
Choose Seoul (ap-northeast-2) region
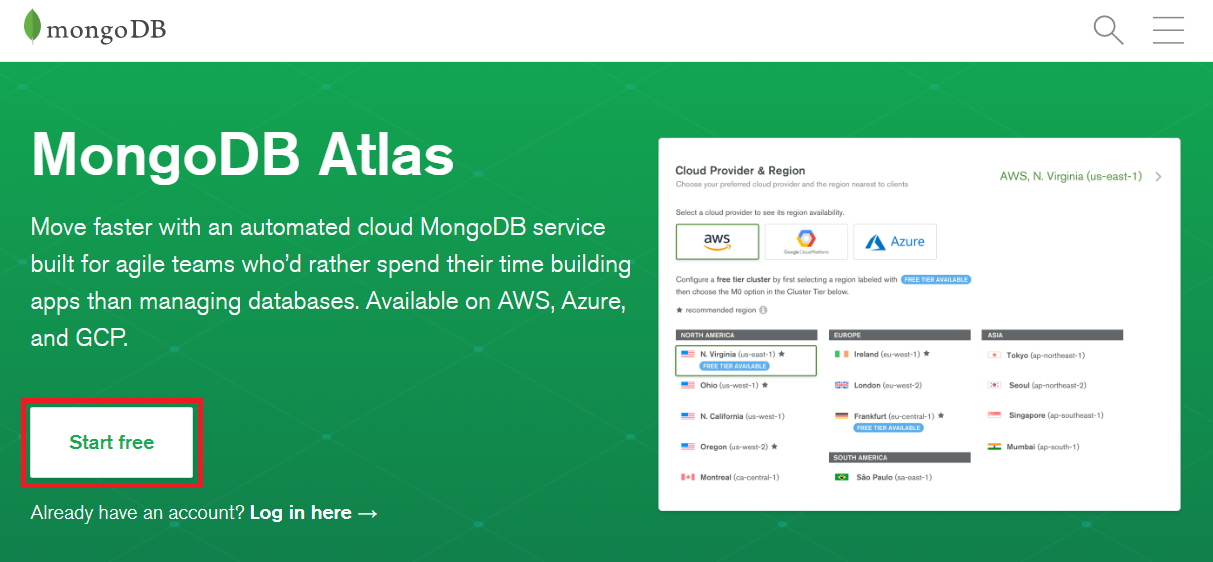[x=1037, y=385]
